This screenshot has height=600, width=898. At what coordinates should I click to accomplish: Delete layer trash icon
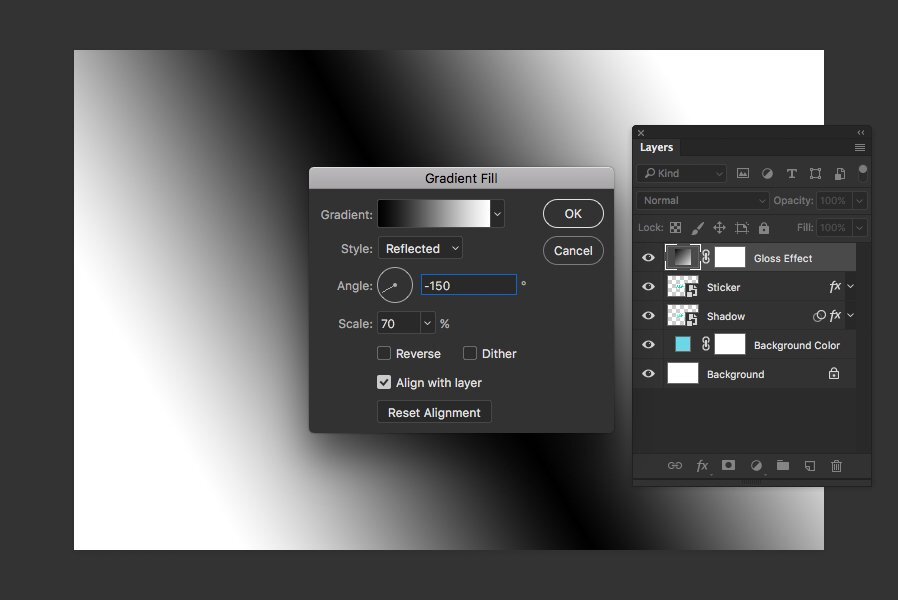click(x=836, y=465)
